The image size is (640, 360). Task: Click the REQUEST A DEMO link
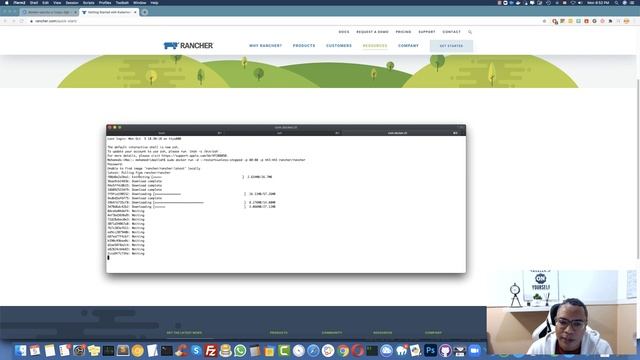point(372,32)
